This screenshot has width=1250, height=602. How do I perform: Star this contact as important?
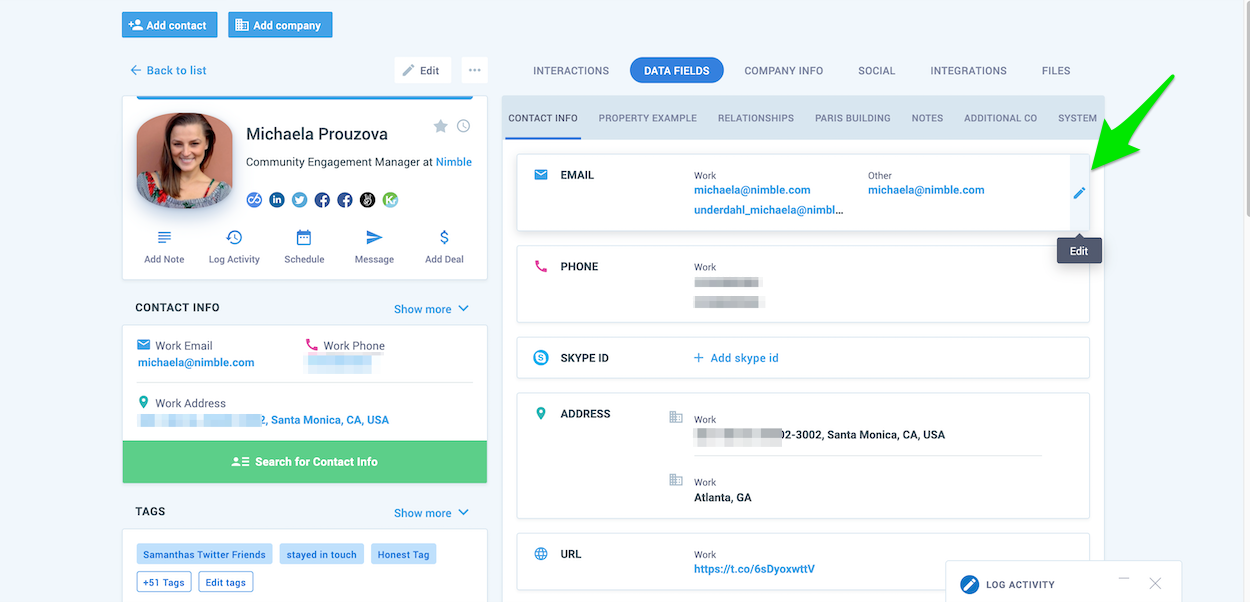pyautogui.click(x=440, y=127)
